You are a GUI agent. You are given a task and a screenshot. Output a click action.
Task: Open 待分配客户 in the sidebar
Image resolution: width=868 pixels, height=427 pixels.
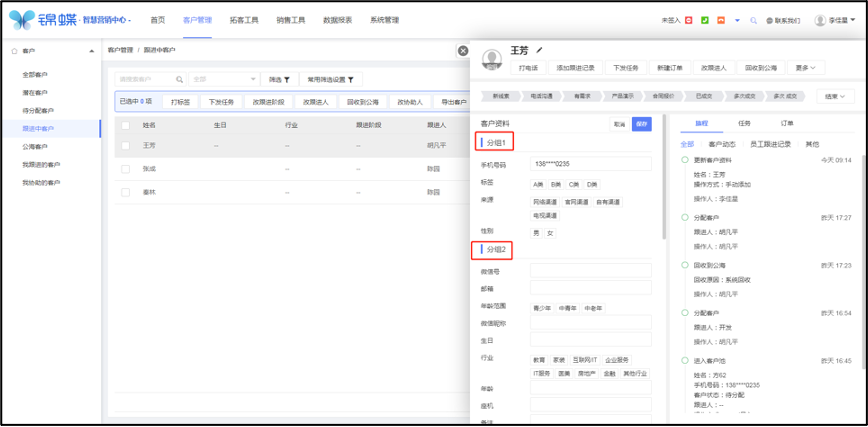38,111
